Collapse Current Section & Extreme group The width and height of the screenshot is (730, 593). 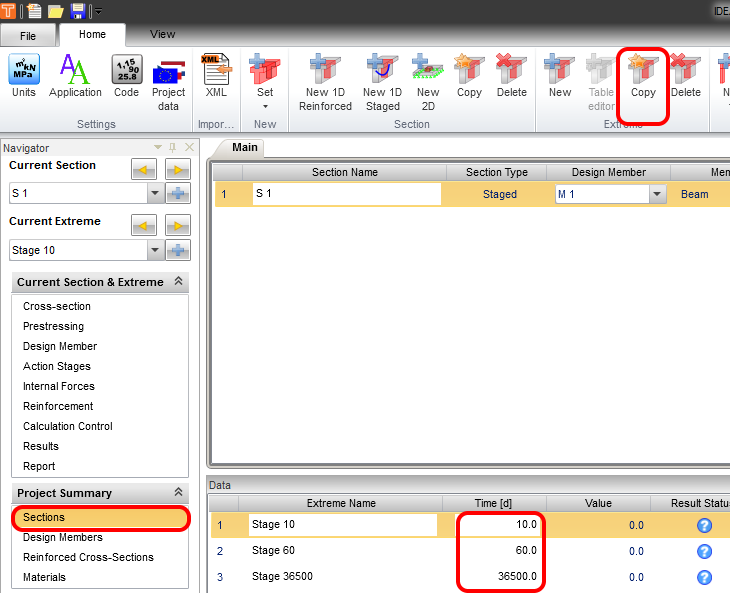[178, 281]
